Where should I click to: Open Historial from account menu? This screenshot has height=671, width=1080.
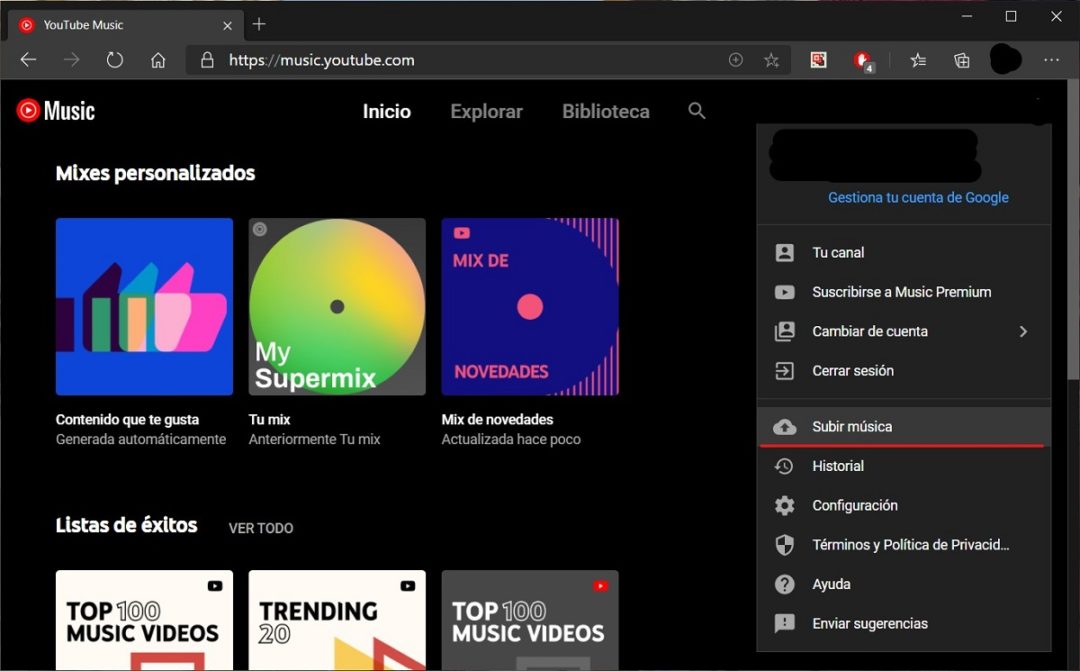pyautogui.click(x=904, y=466)
